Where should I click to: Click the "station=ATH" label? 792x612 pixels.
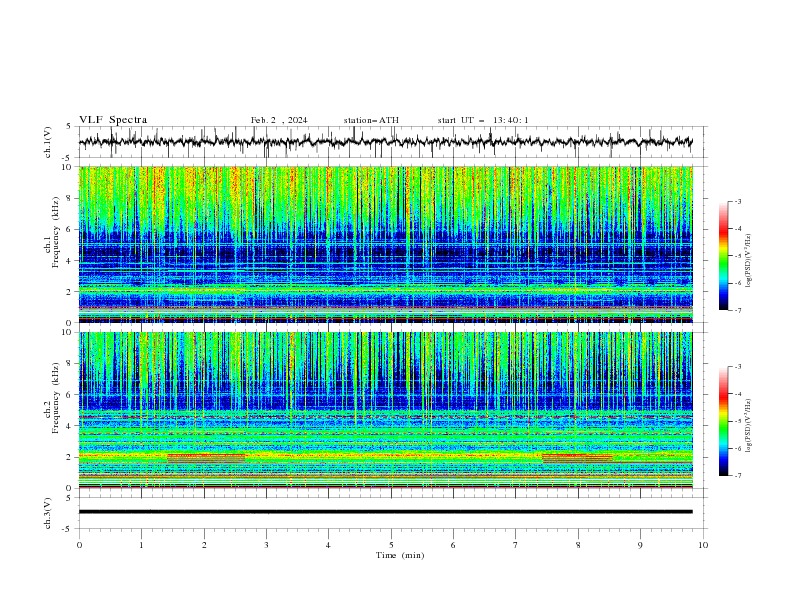coord(371,120)
